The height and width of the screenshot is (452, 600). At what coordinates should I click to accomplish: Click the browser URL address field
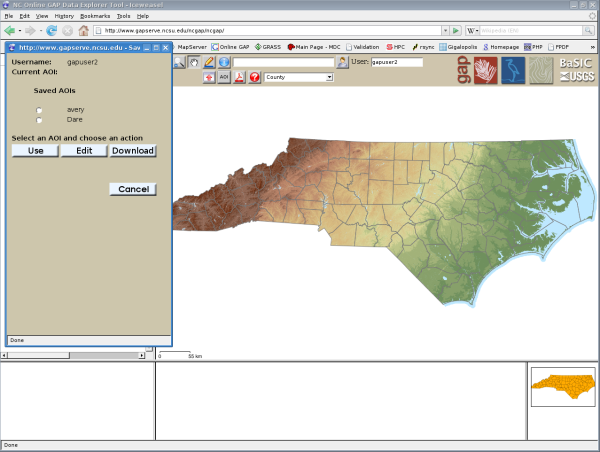(268, 30)
